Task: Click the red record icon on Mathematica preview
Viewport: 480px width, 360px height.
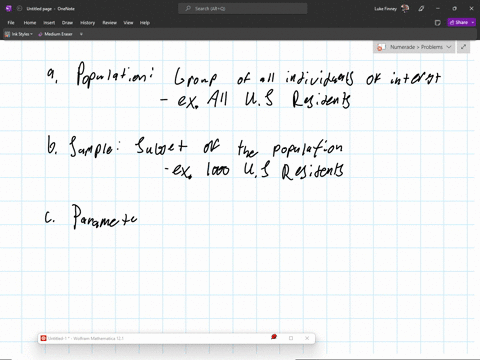Action: click(274, 337)
